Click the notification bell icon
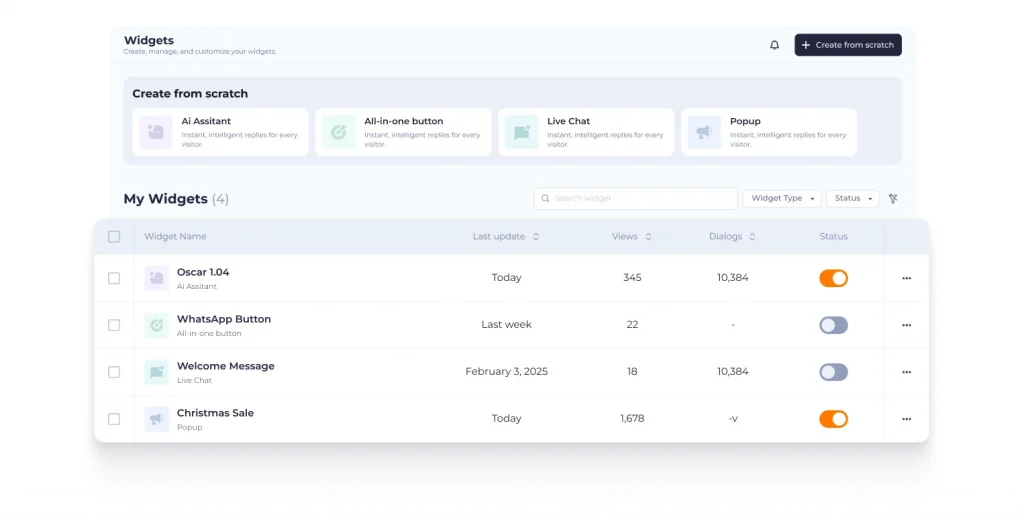The height and width of the screenshot is (523, 1024). click(x=774, y=45)
